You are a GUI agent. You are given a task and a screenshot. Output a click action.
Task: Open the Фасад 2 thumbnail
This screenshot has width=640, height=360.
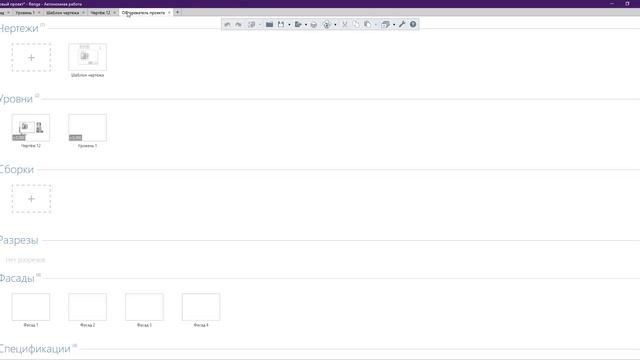coord(87,307)
